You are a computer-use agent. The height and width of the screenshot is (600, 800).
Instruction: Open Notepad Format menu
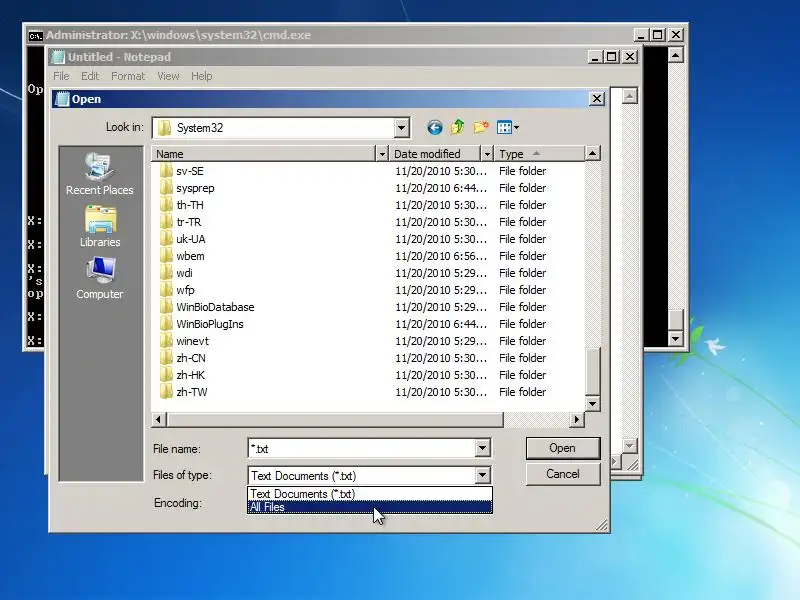tap(128, 76)
